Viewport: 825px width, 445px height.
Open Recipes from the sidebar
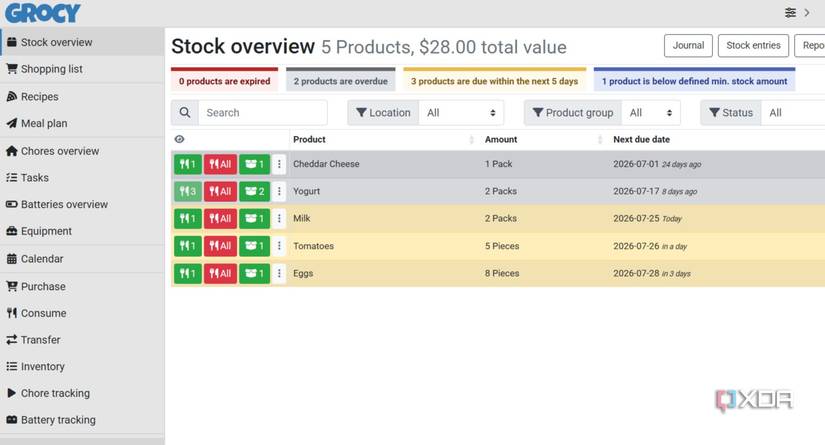pyautogui.click(x=82, y=97)
